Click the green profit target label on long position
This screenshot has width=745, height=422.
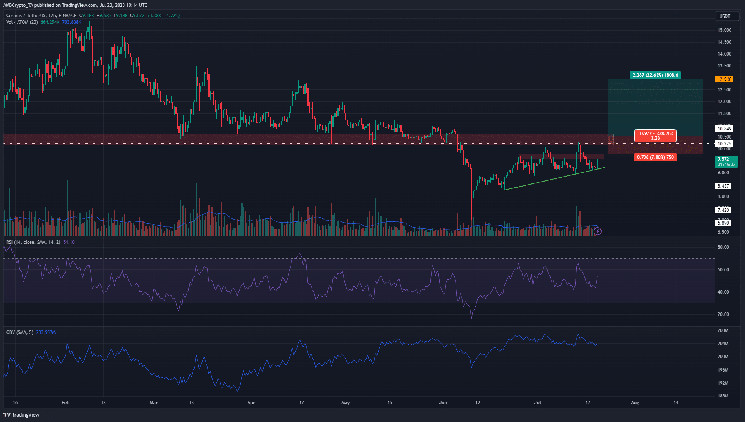click(655, 75)
